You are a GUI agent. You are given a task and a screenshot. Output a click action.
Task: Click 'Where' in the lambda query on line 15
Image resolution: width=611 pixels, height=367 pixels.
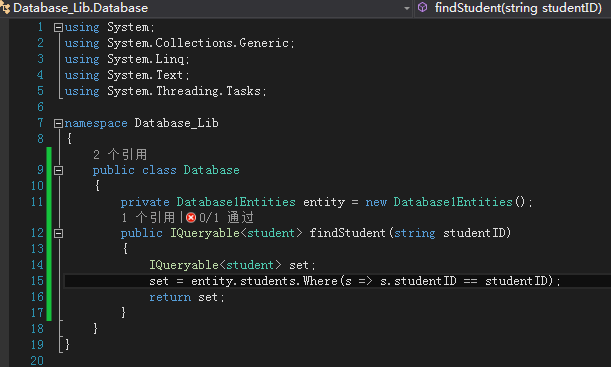point(320,281)
